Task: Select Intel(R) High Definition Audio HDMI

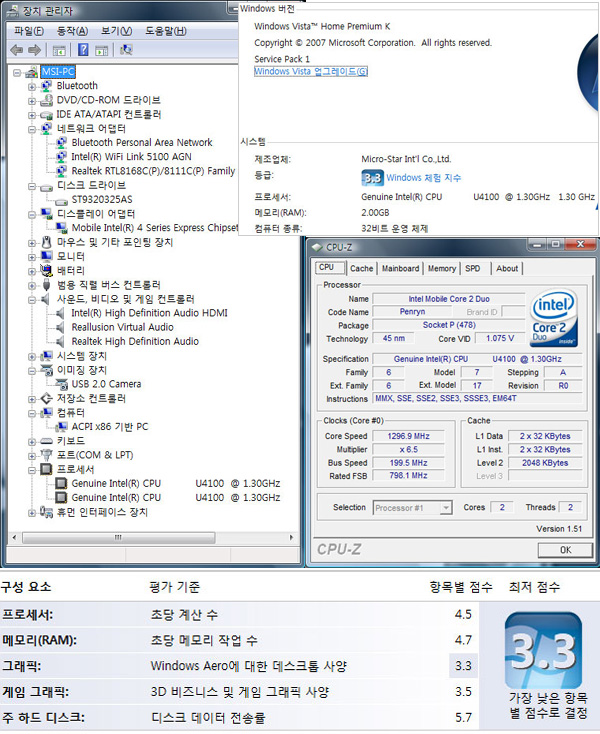Action: 149,313
